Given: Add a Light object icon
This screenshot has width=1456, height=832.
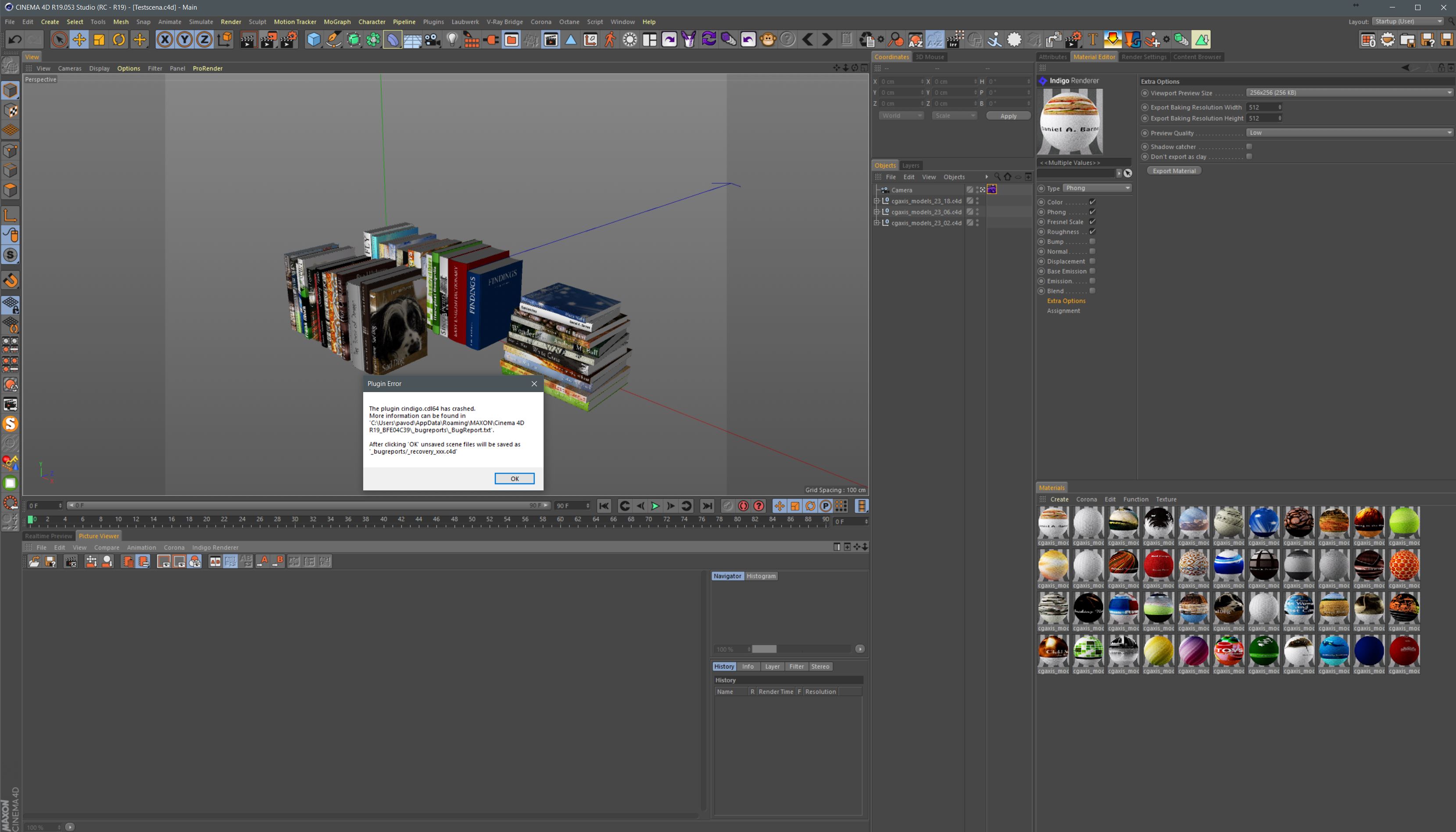Looking at the screenshot, I should point(452,39).
